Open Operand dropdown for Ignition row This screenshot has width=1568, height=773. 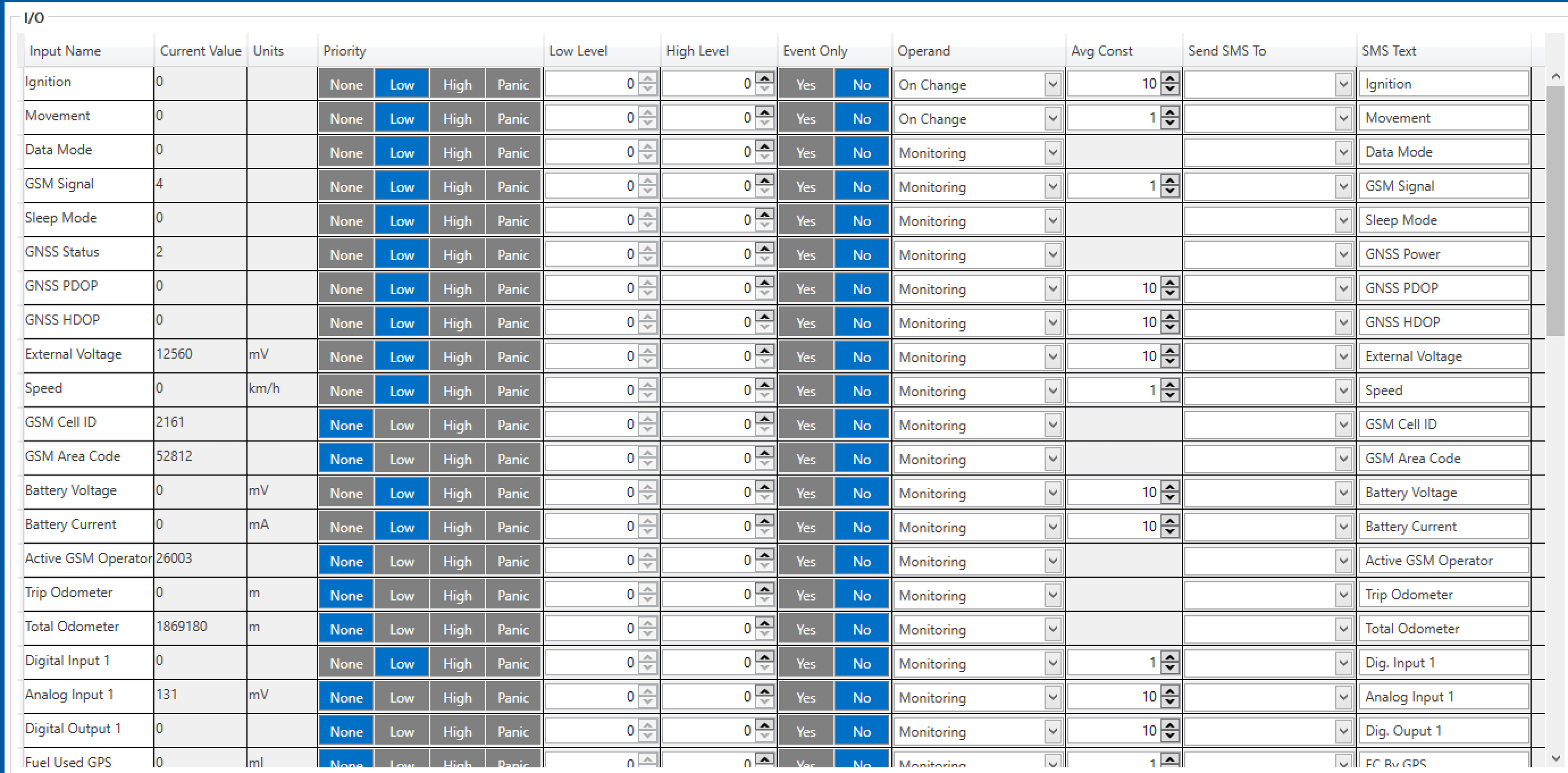click(1053, 84)
